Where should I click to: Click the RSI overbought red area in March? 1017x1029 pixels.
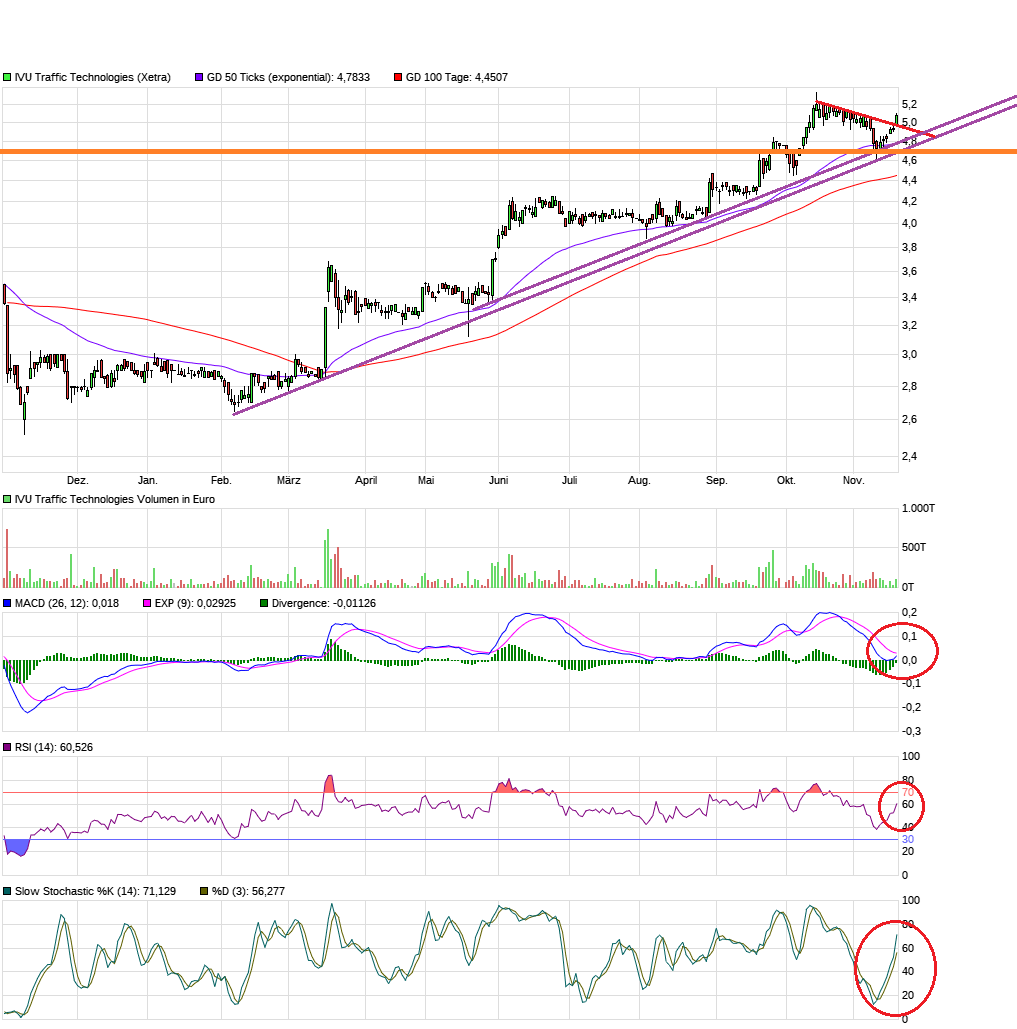click(x=329, y=784)
